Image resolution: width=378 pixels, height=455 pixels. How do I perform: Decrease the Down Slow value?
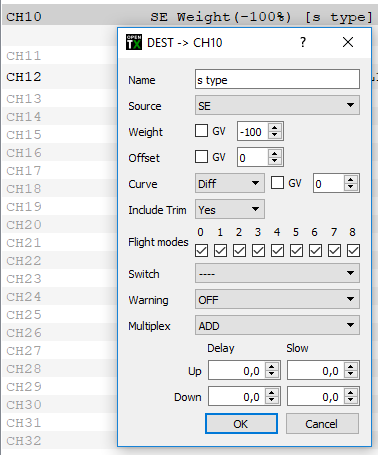pos(350,400)
